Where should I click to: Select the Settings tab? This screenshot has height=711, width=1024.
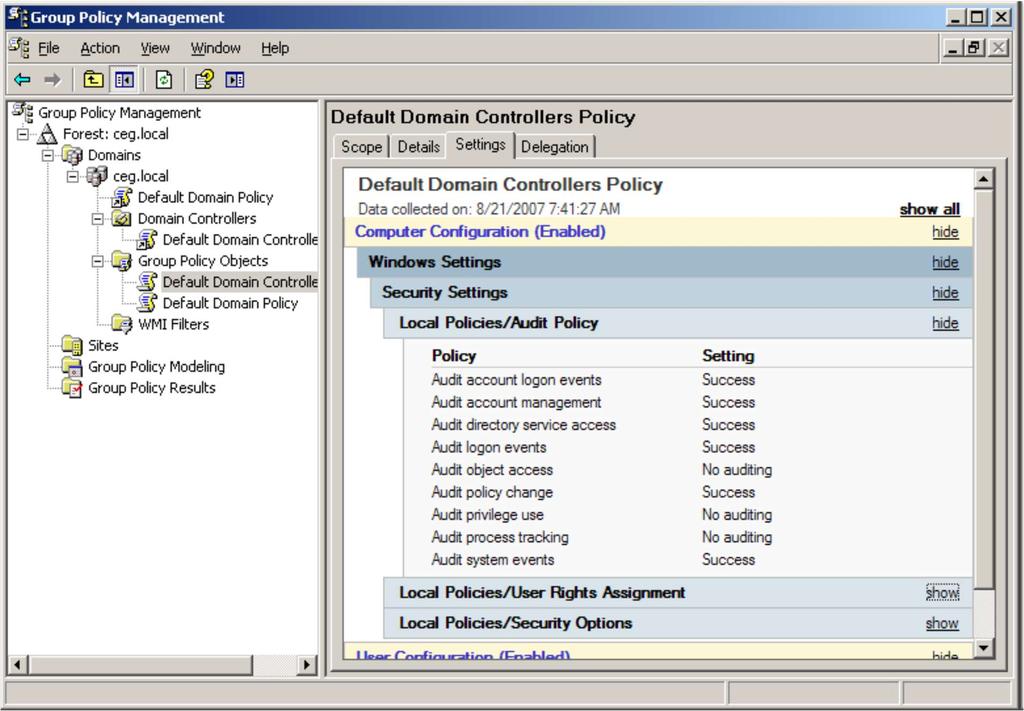pyautogui.click(x=480, y=144)
